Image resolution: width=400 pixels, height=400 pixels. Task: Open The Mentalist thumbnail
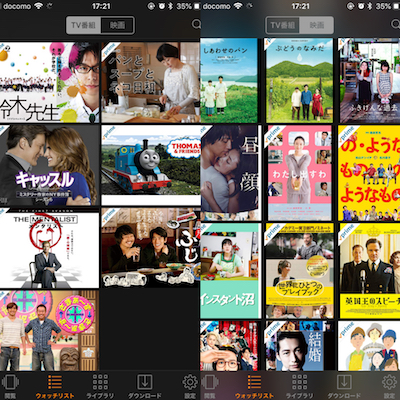coord(49,248)
